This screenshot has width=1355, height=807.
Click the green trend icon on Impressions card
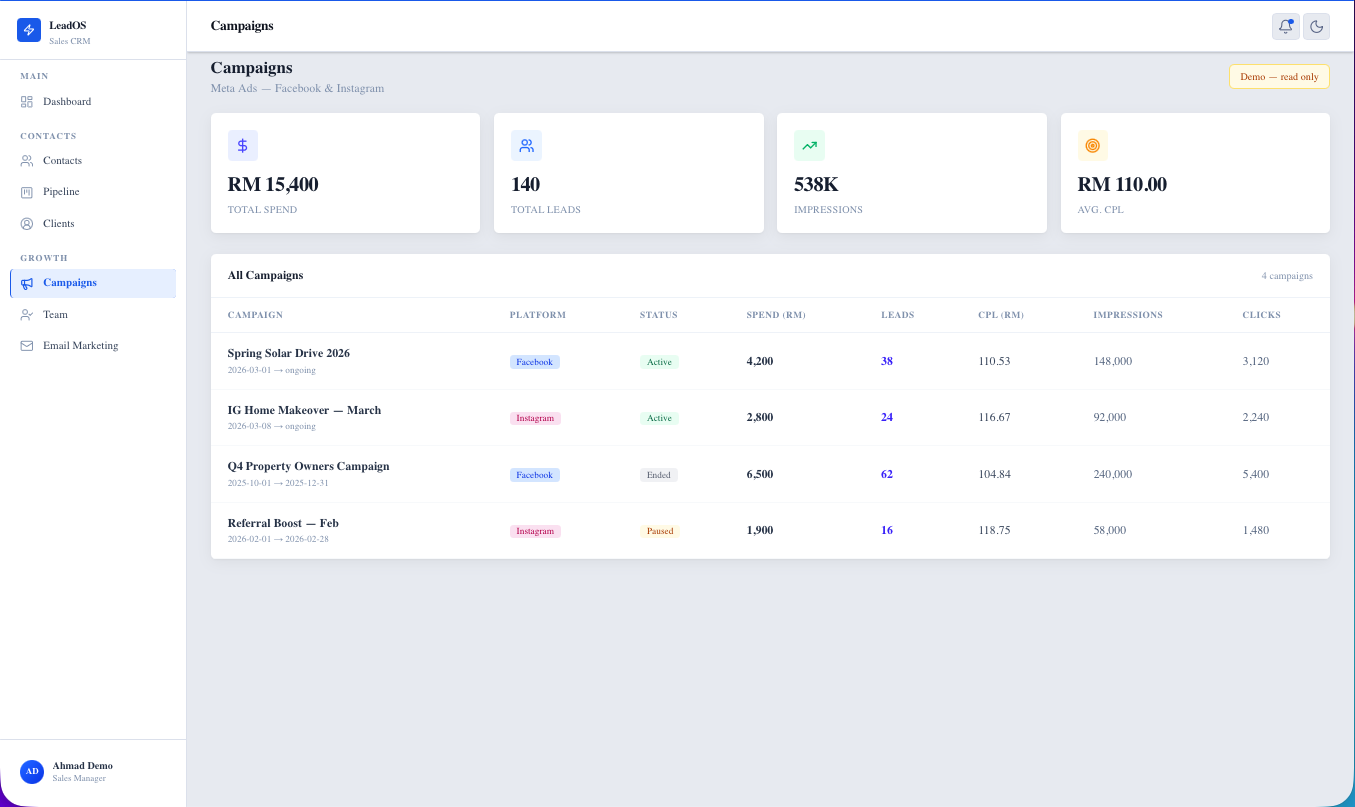[809, 145]
